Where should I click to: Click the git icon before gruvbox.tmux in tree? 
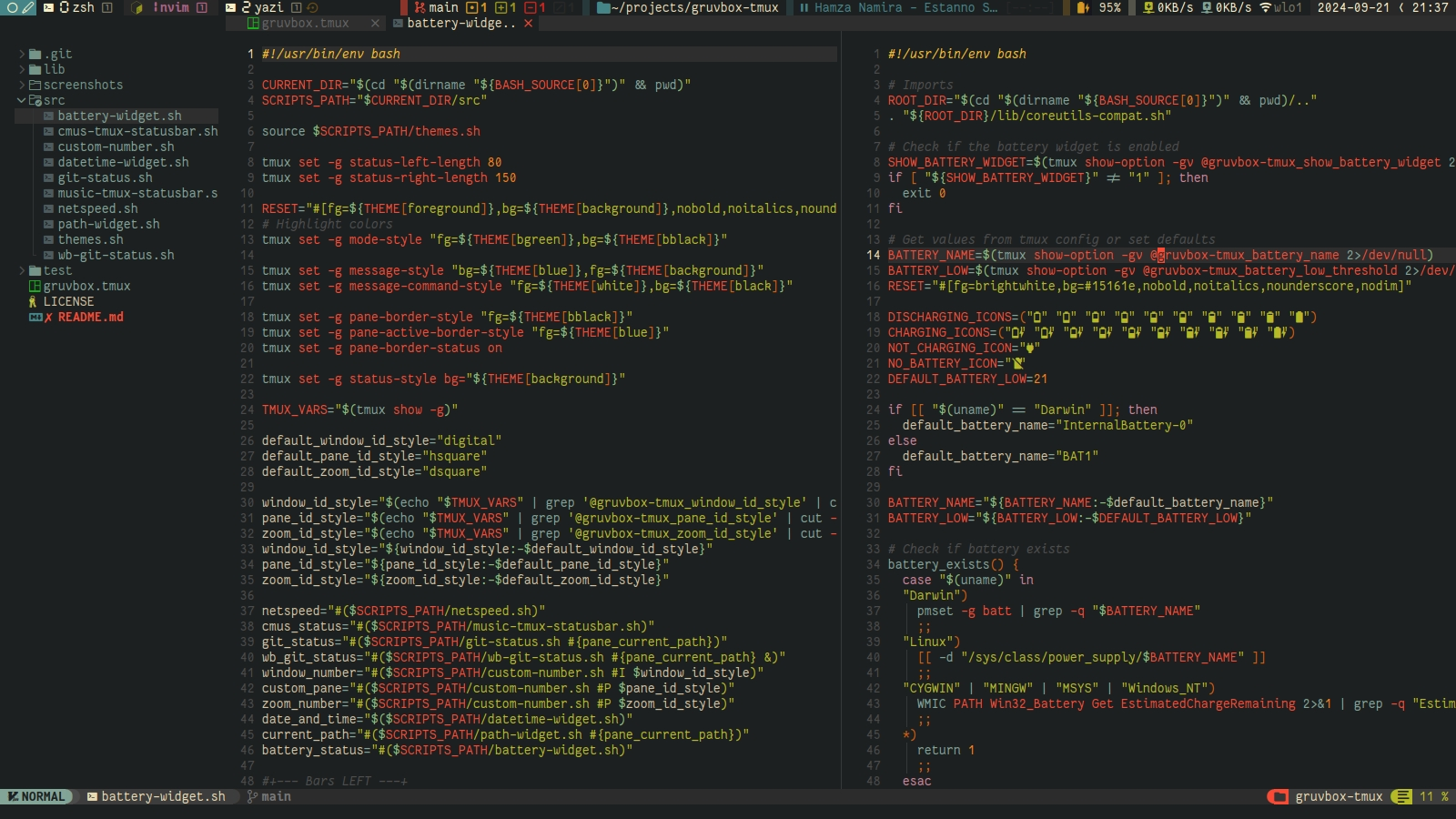tap(35, 286)
